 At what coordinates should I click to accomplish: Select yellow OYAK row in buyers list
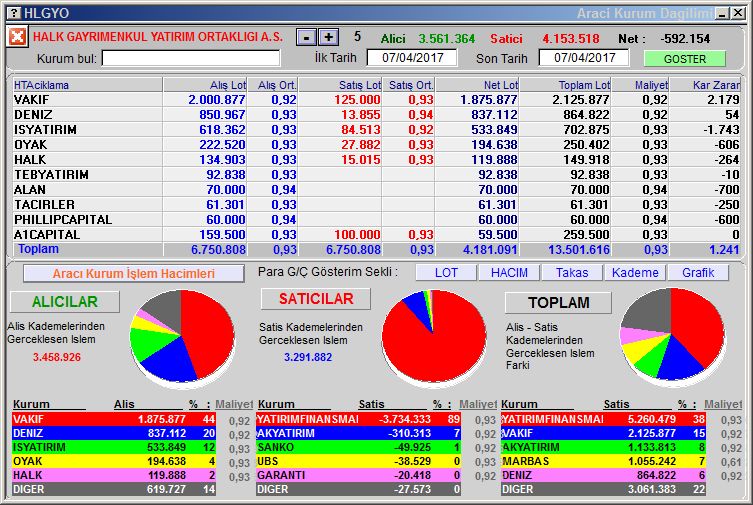click(114, 461)
